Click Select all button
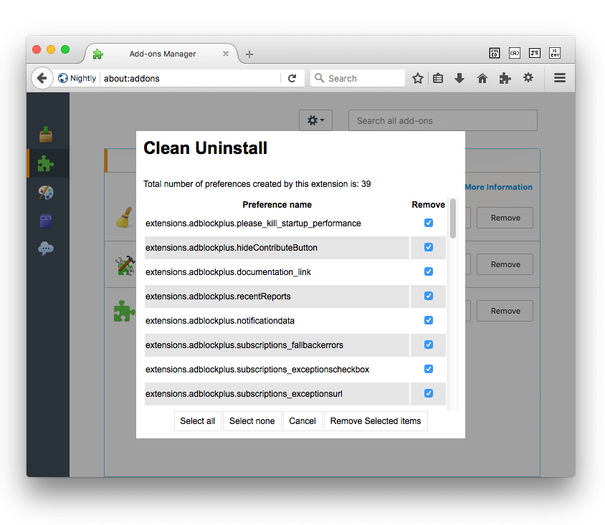605x525 pixels. tap(198, 421)
